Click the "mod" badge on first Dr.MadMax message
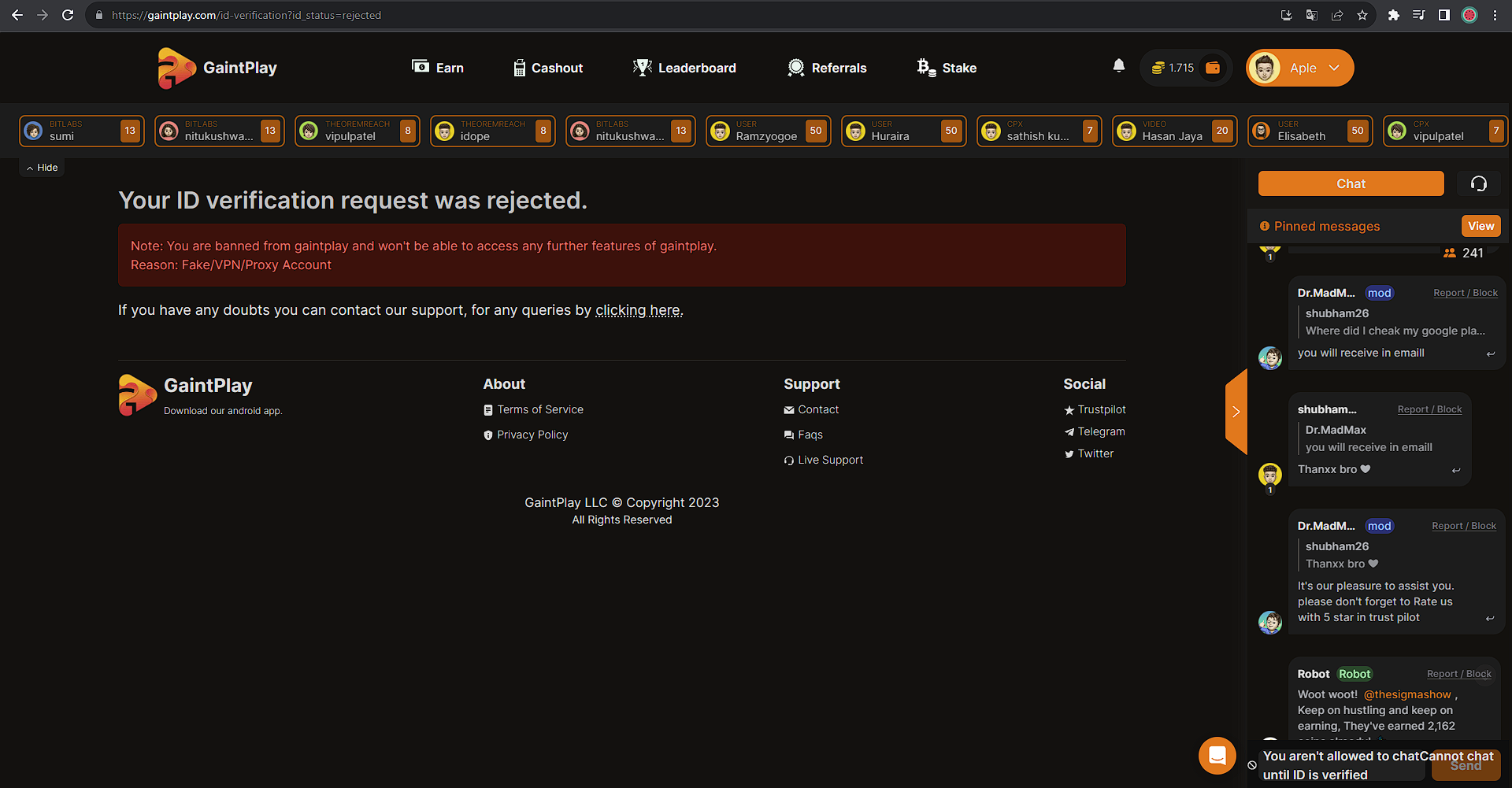Screen dimensions: 1512x788 [1379, 293]
